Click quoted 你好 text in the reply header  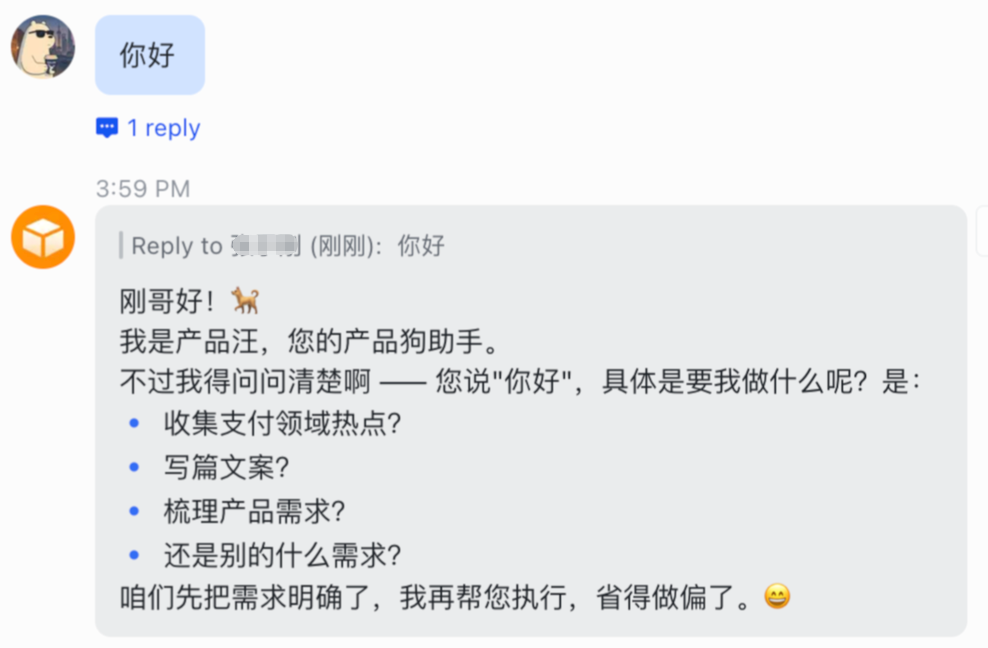pyautogui.click(x=421, y=246)
